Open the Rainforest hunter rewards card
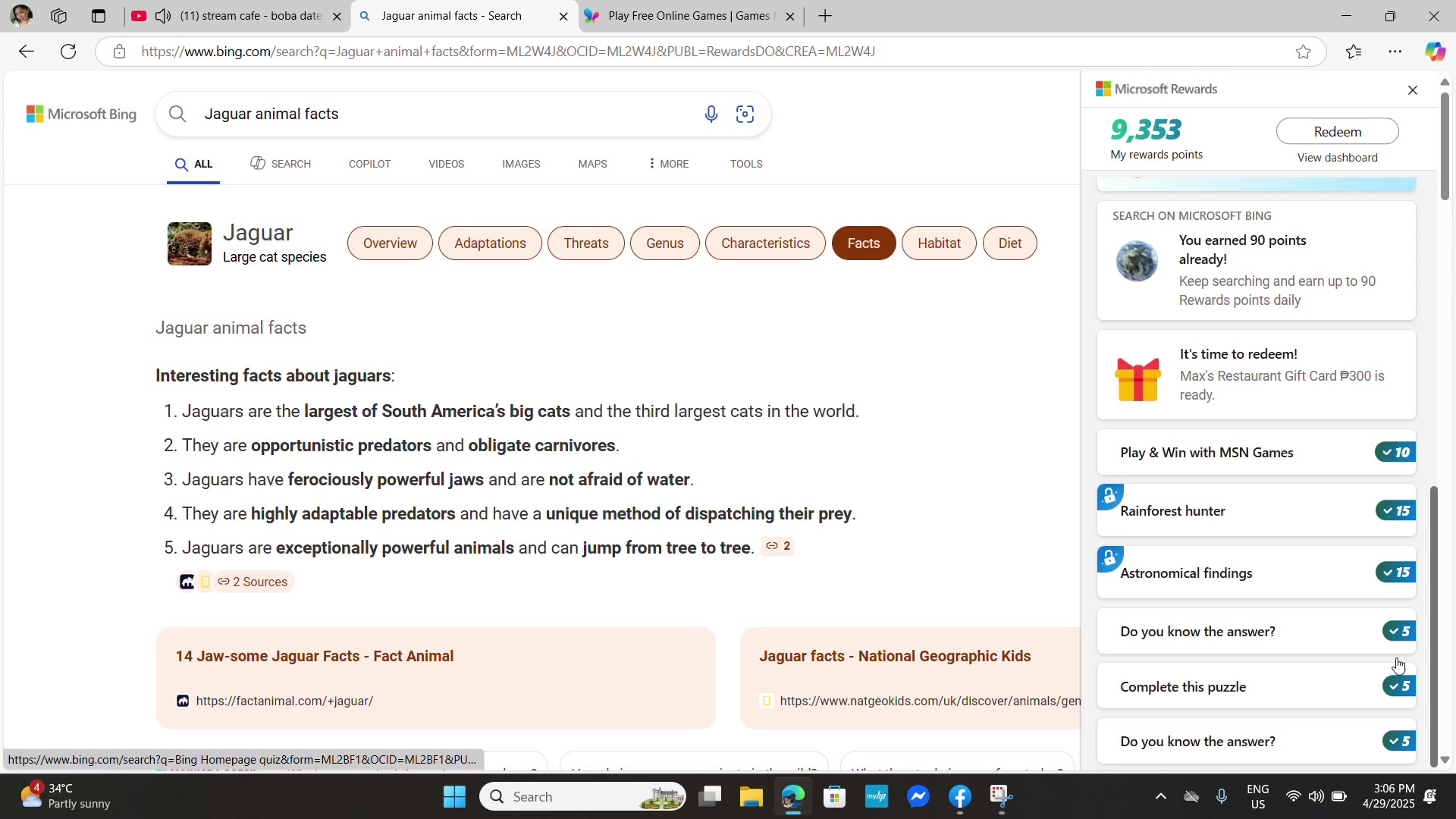Viewport: 1456px width, 819px height. point(1256,511)
